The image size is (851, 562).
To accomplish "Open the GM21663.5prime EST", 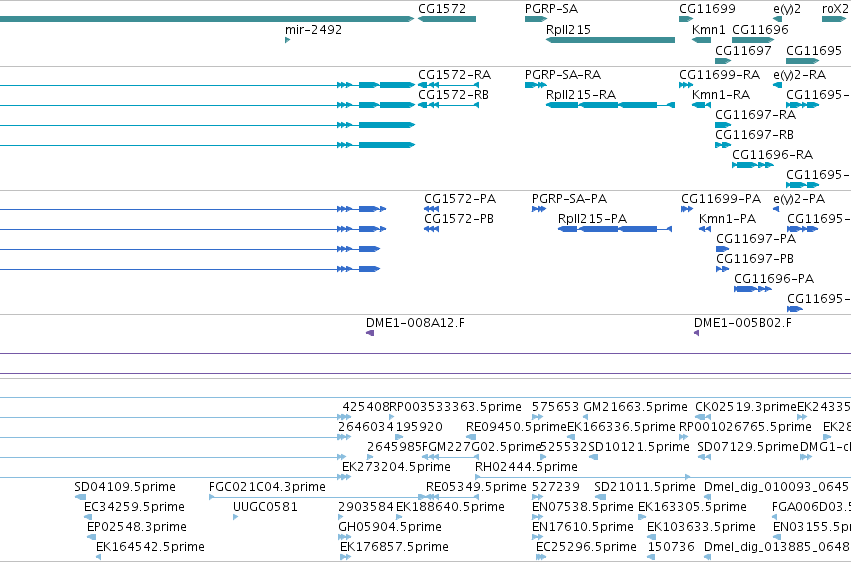I will (585, 417).
